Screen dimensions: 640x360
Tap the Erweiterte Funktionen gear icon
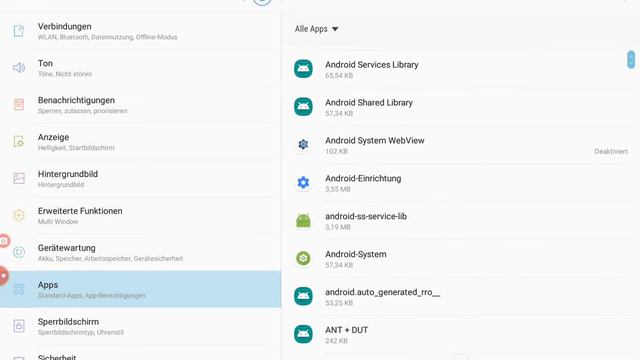19,215
